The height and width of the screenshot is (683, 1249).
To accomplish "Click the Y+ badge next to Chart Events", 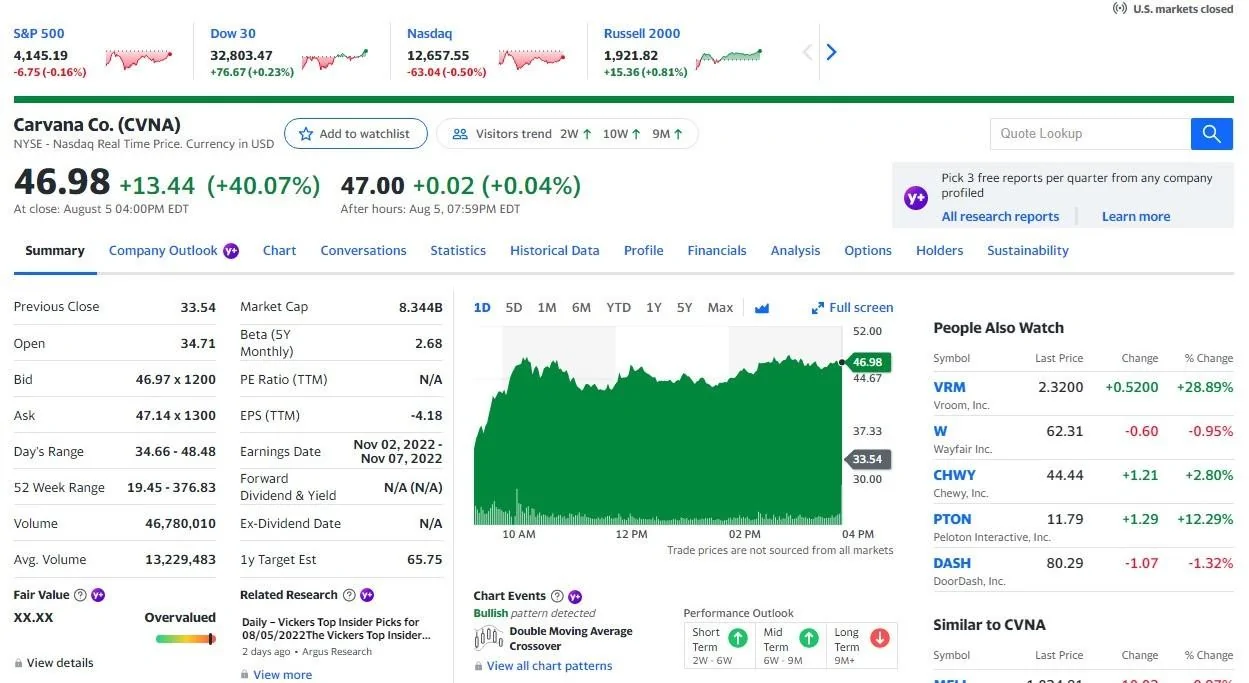I will click(575, 596).
